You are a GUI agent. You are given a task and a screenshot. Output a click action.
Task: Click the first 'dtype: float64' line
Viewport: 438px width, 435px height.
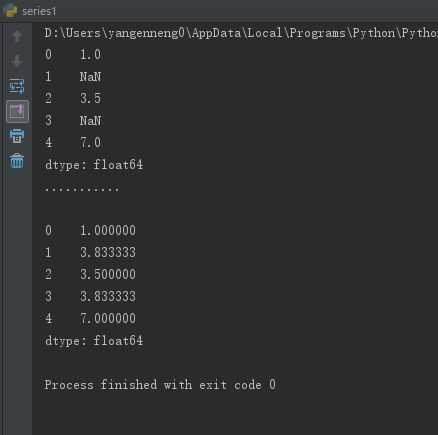[x=94, y=165]
